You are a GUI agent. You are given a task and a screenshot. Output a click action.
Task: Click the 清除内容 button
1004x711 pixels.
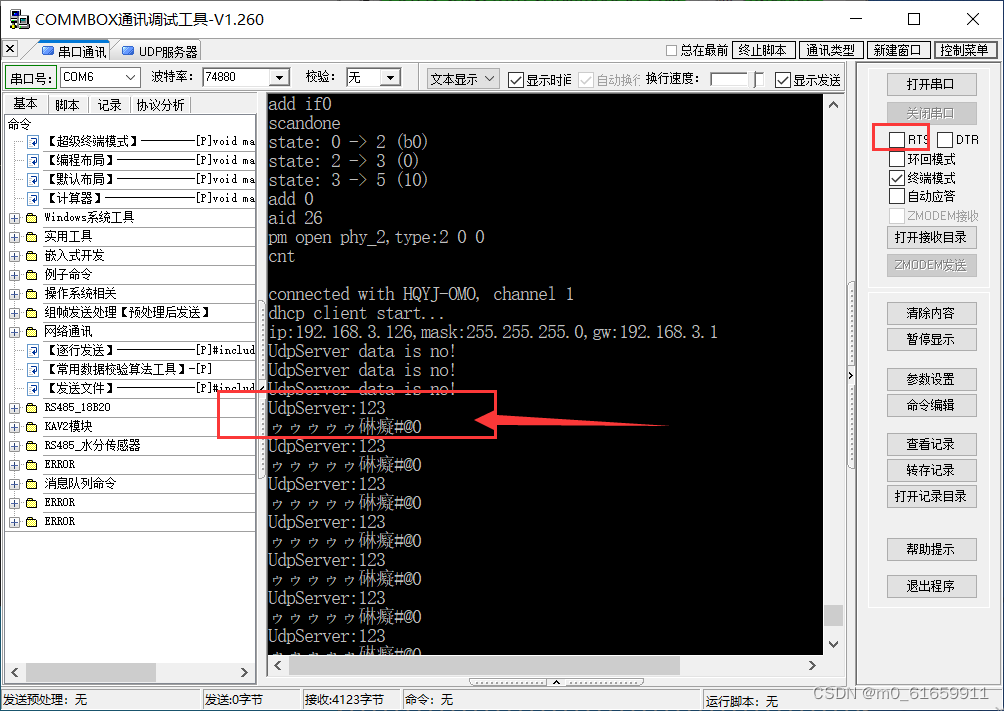931,313
